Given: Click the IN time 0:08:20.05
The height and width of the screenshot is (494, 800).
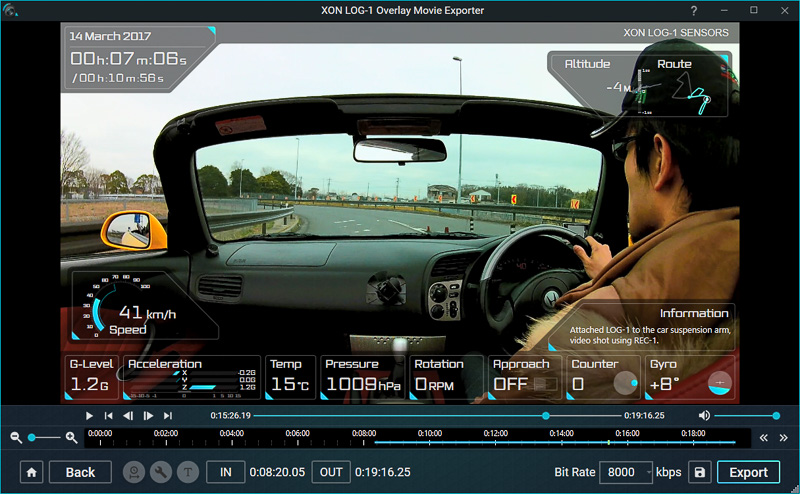Looking at the screenshot, I should pyautogui.click(x=277, y=473).
